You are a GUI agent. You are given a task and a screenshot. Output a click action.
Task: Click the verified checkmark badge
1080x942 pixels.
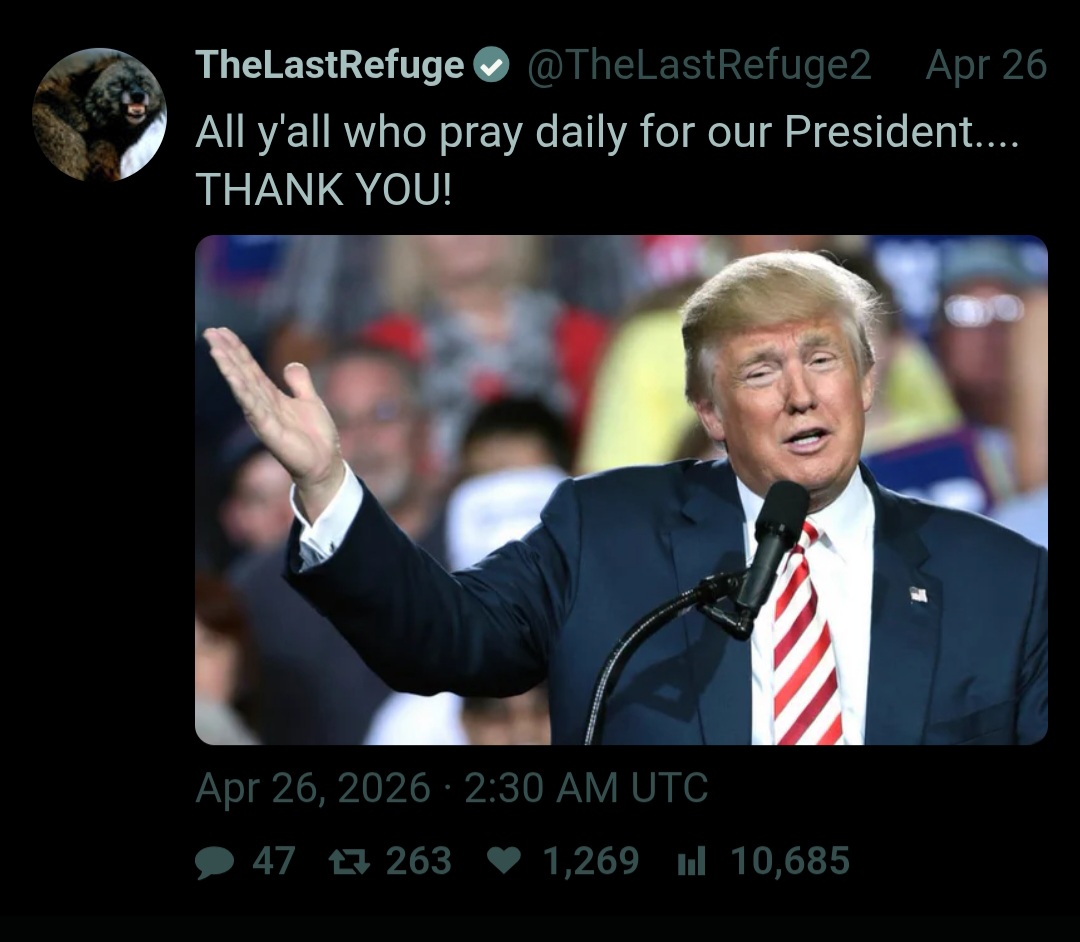[491, 66]
